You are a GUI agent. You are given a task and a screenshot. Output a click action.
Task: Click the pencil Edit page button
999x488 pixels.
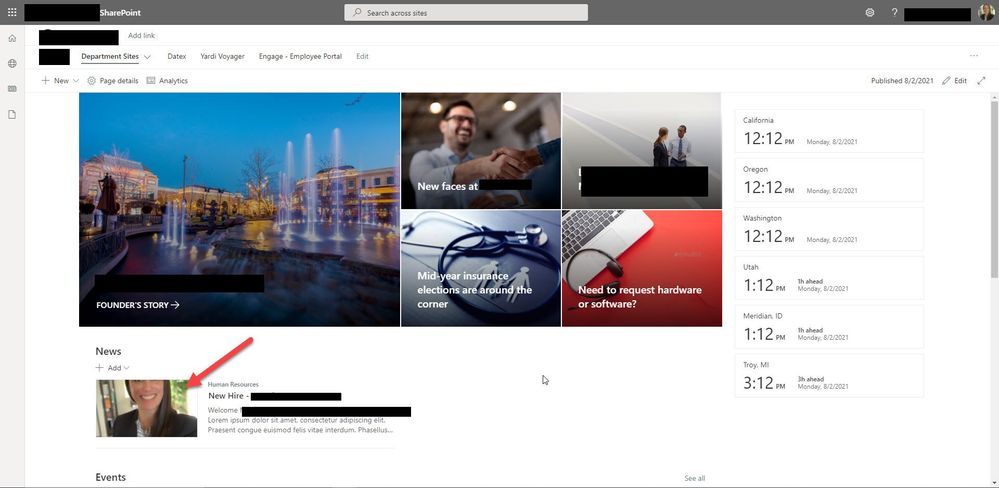tap(954, 81)
